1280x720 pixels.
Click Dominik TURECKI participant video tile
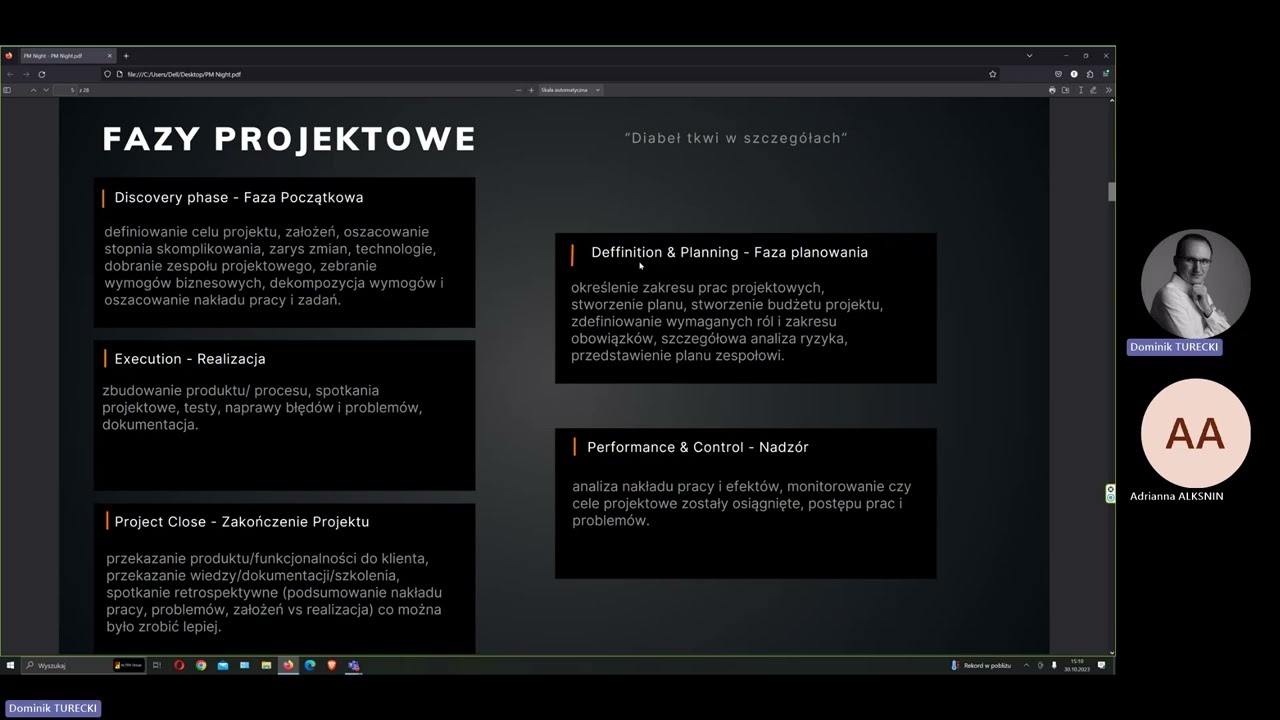point(1195,283)
